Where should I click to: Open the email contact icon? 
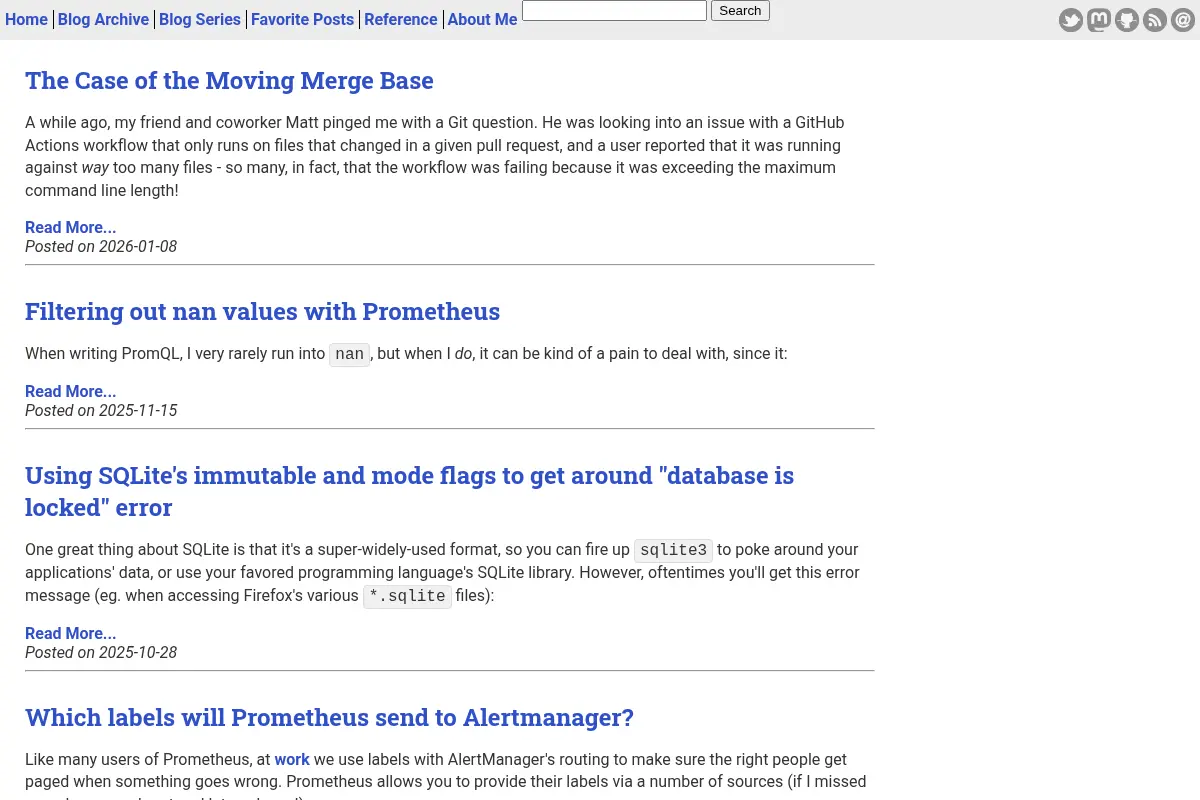click(x=1183, y=20)
